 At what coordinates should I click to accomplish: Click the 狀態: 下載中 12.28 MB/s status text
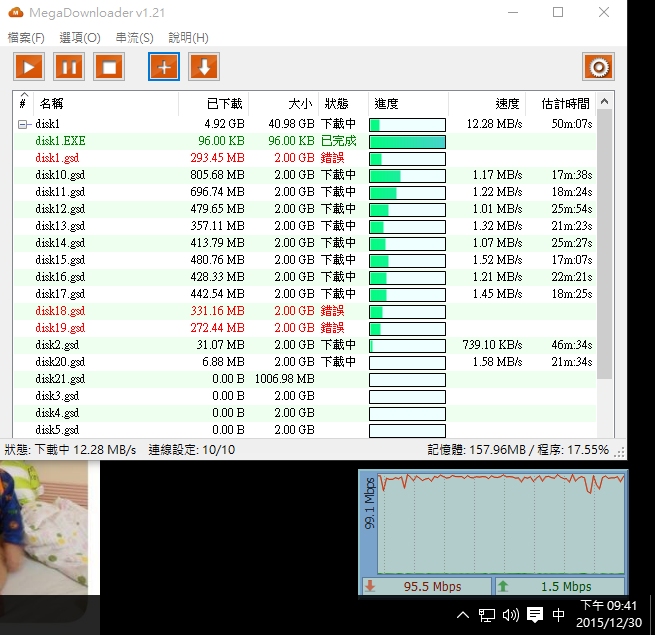click(x=70, y=450)
